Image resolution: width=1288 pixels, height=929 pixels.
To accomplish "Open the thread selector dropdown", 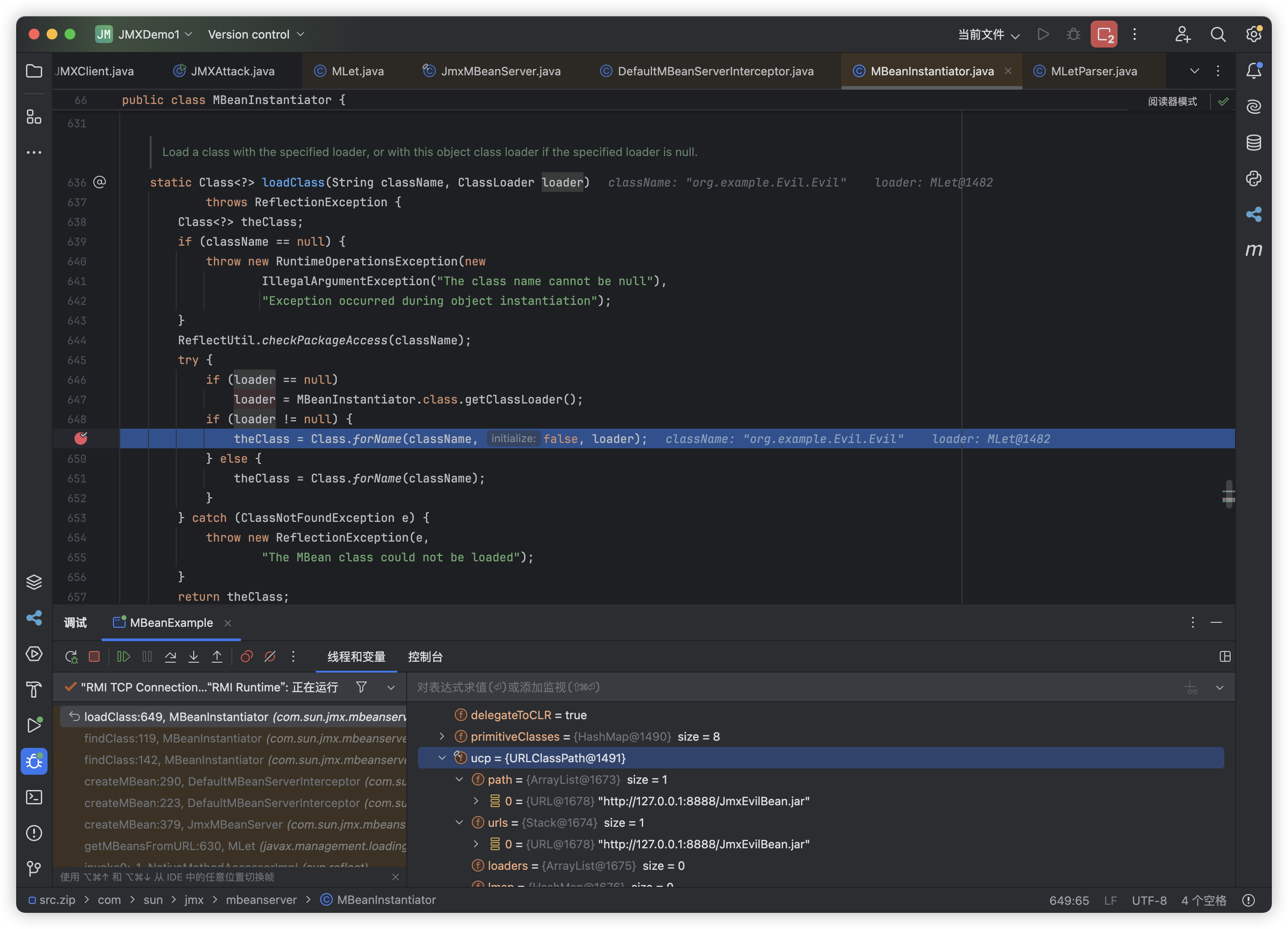I will pyautogui.click(x=391, y=688).
